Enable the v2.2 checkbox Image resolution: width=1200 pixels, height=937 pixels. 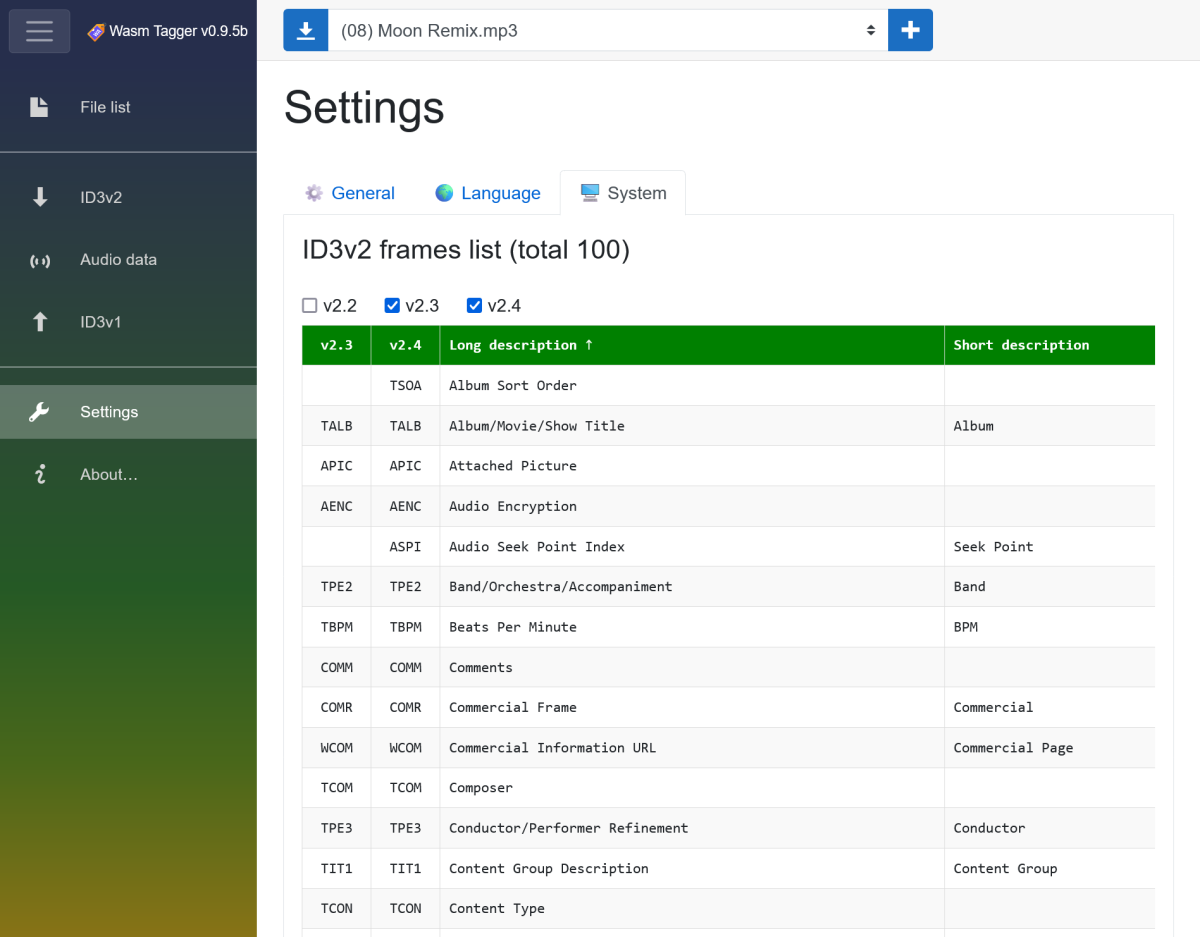(x=310, y=306)
